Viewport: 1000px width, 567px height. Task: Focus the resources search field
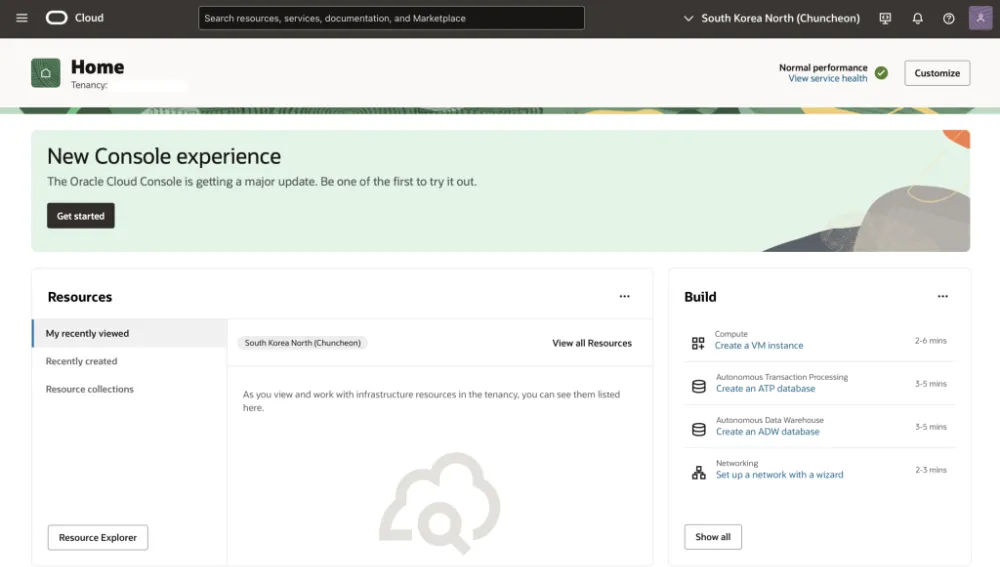coord(392,18)
